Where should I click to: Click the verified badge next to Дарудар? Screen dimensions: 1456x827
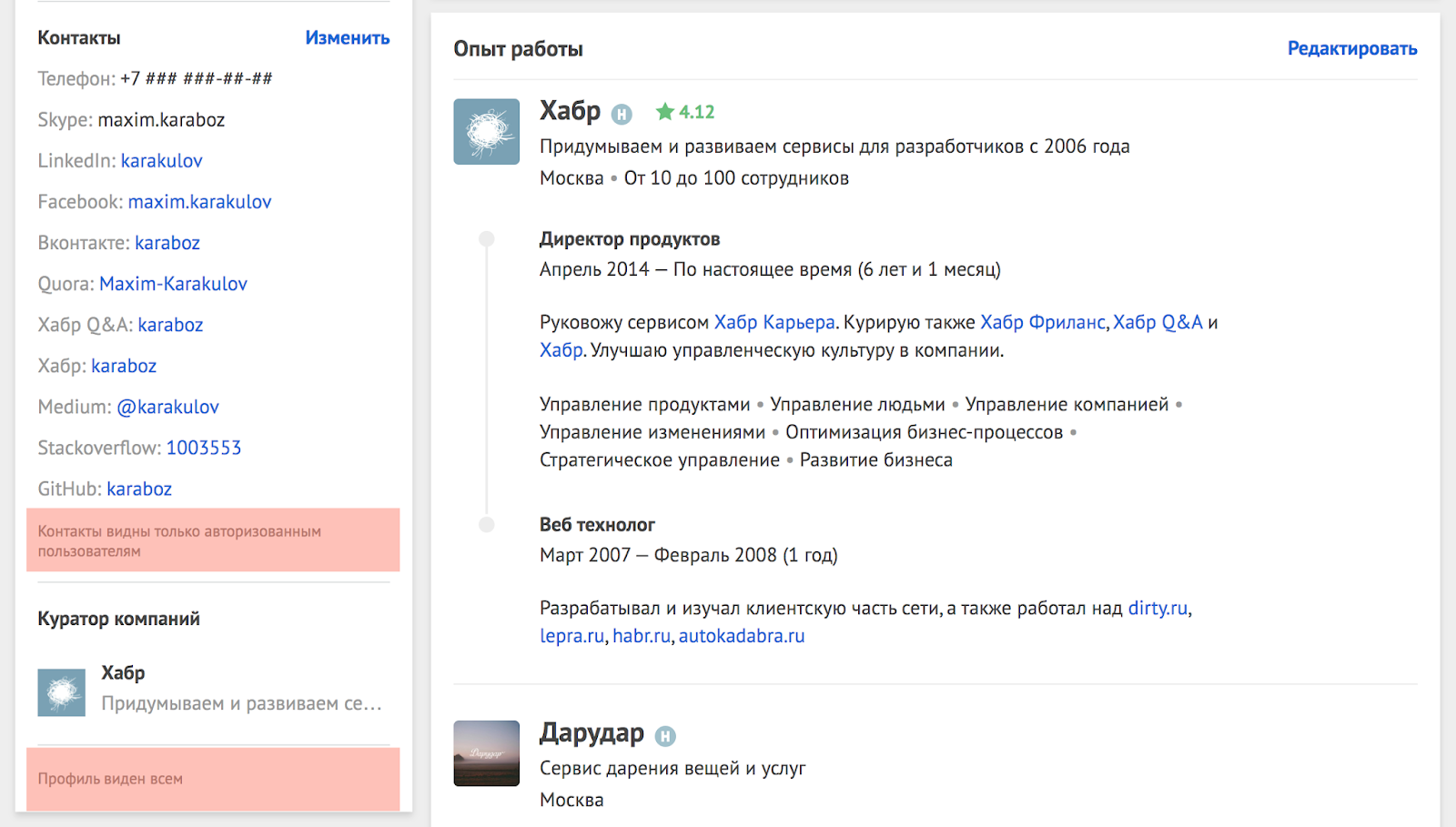tap(665, 736)
